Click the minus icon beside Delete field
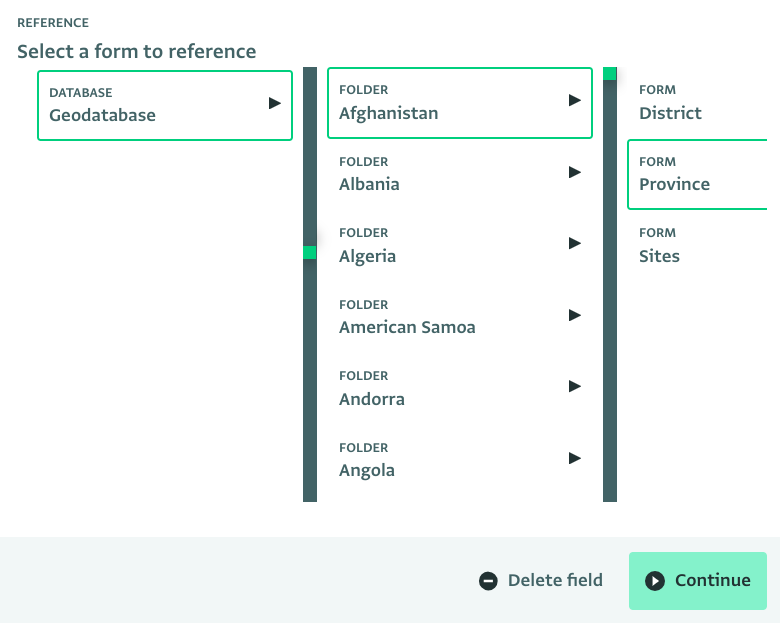 488,581
